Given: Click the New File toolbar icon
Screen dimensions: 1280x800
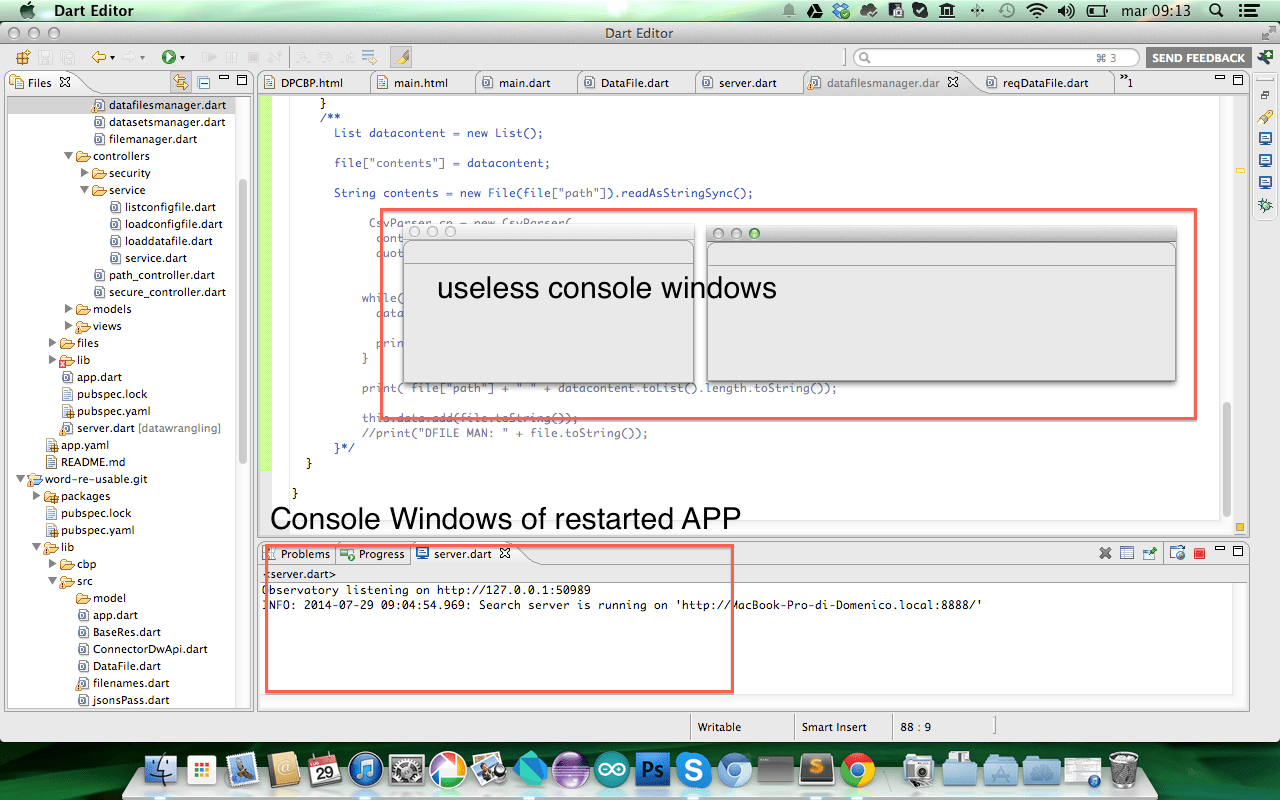Looking at the screenshot, I should [23, 58].
